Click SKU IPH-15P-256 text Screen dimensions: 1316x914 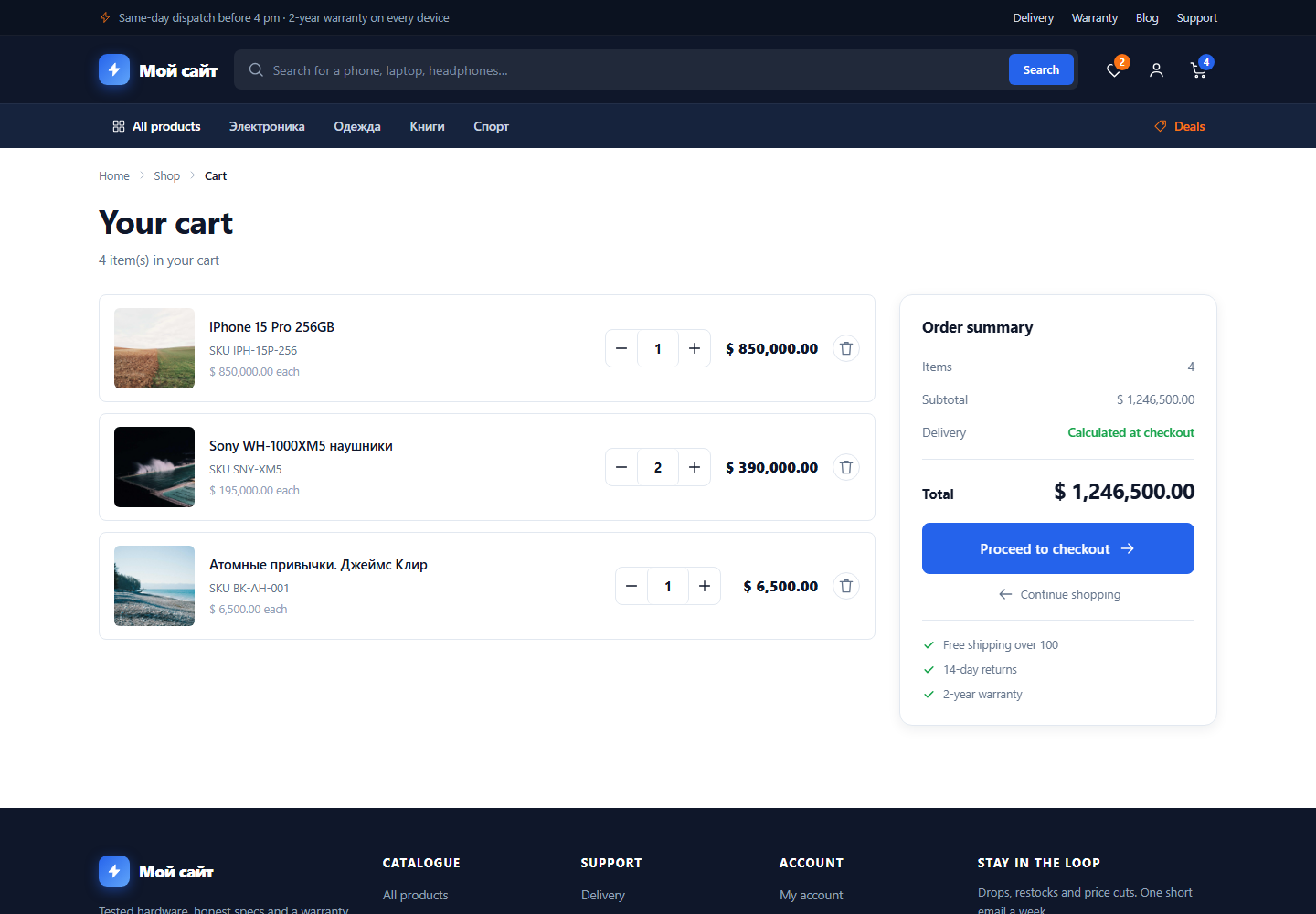pyautogui.click(x=253, y=350)
